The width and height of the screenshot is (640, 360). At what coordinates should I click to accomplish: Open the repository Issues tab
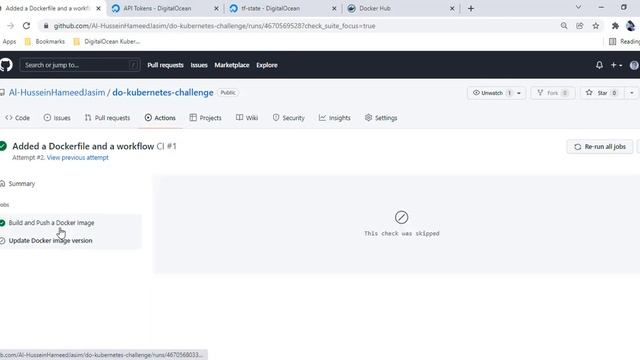(x=57, y=118)
